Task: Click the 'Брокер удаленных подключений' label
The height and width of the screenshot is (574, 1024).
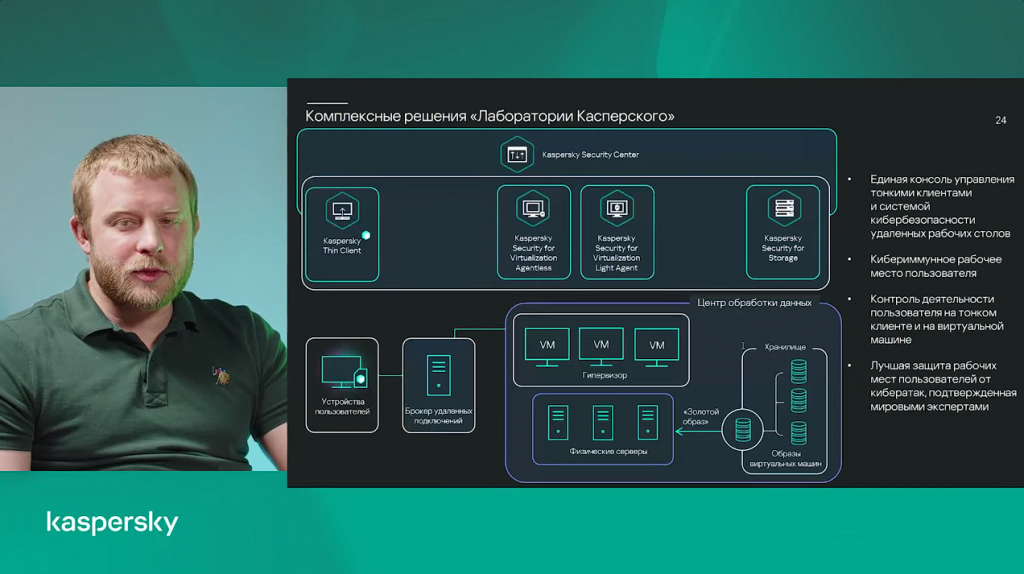Action: click(x=438, y=416)
